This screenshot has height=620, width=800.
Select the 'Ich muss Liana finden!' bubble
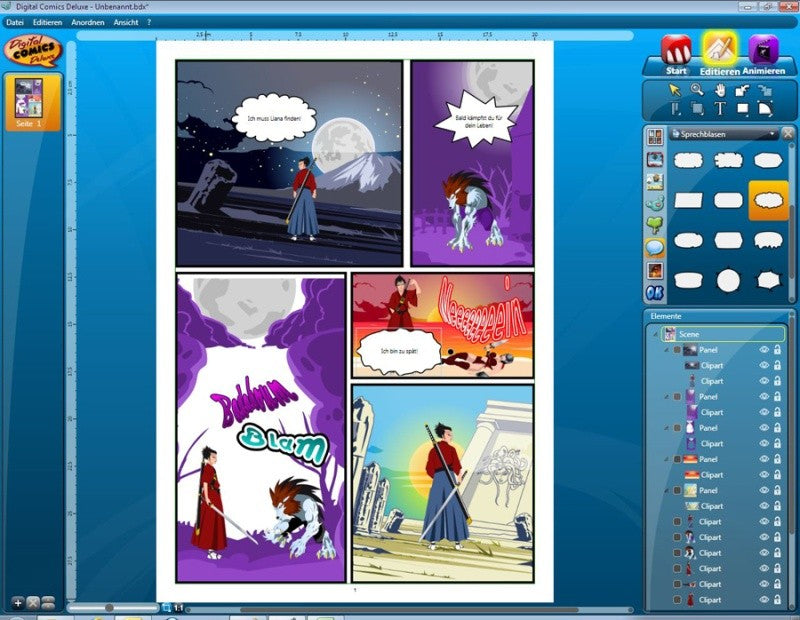point(274,118)
